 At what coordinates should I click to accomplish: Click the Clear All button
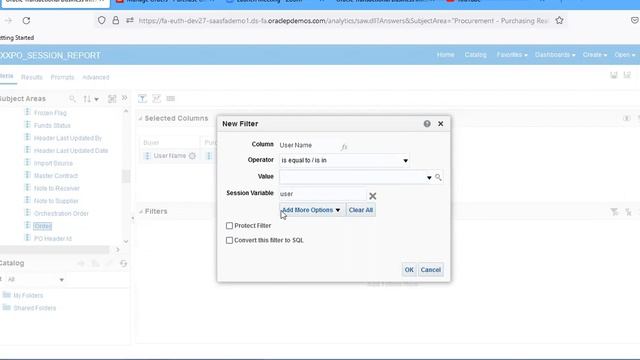tap(361, 210)
